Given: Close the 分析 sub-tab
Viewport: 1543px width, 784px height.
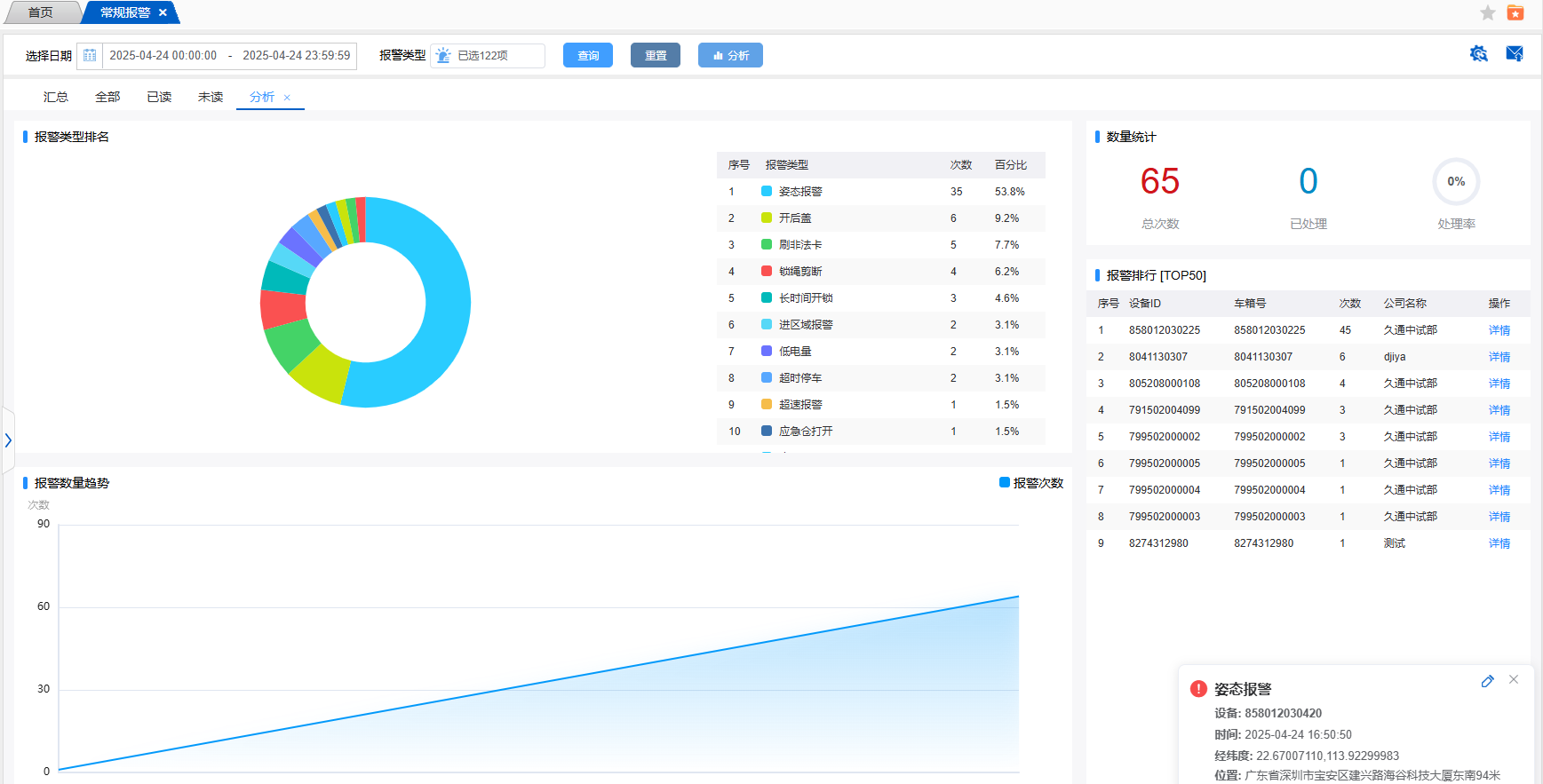Looking at the screenshot, I should [287, 98].
